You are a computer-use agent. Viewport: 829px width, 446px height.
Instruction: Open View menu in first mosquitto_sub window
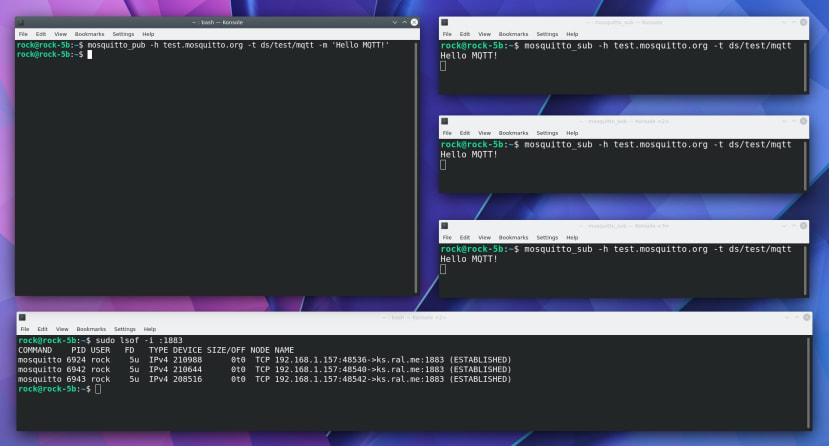click(x=485, y=34)
